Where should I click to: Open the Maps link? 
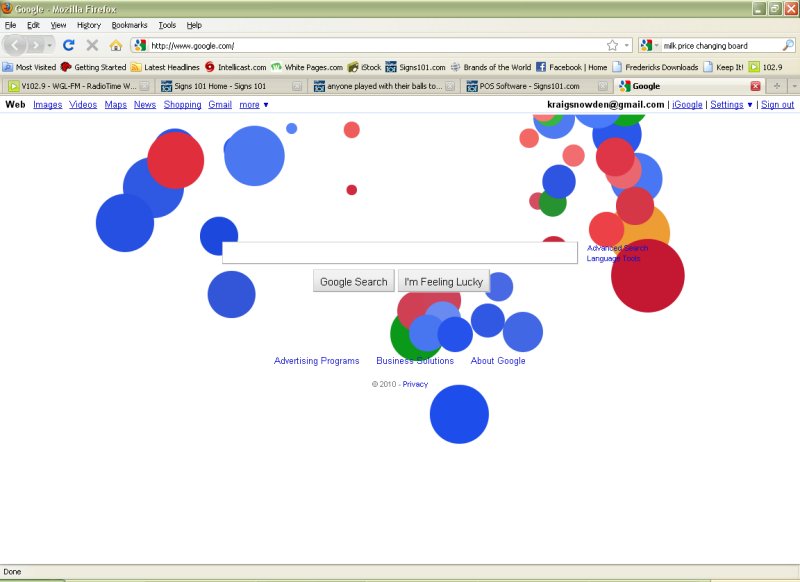(x=115, y=105)
